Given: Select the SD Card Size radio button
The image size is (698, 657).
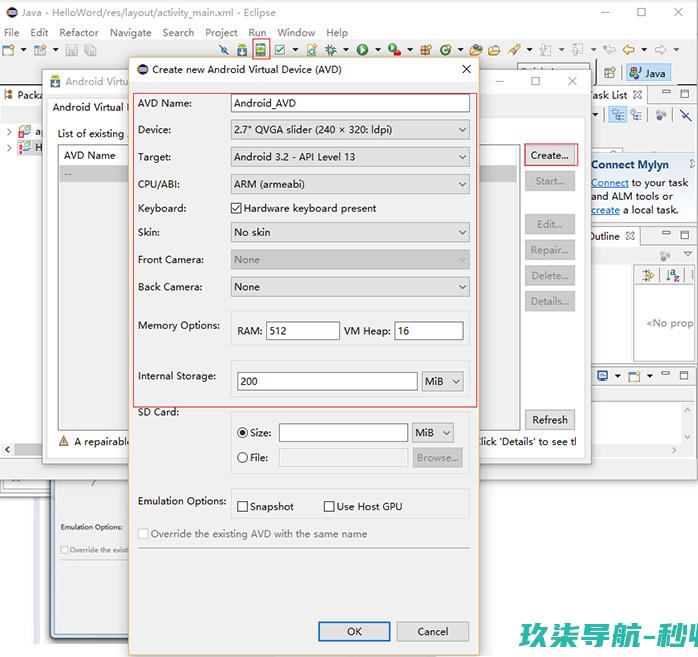Looking at the screenshot, I should 243,433.
